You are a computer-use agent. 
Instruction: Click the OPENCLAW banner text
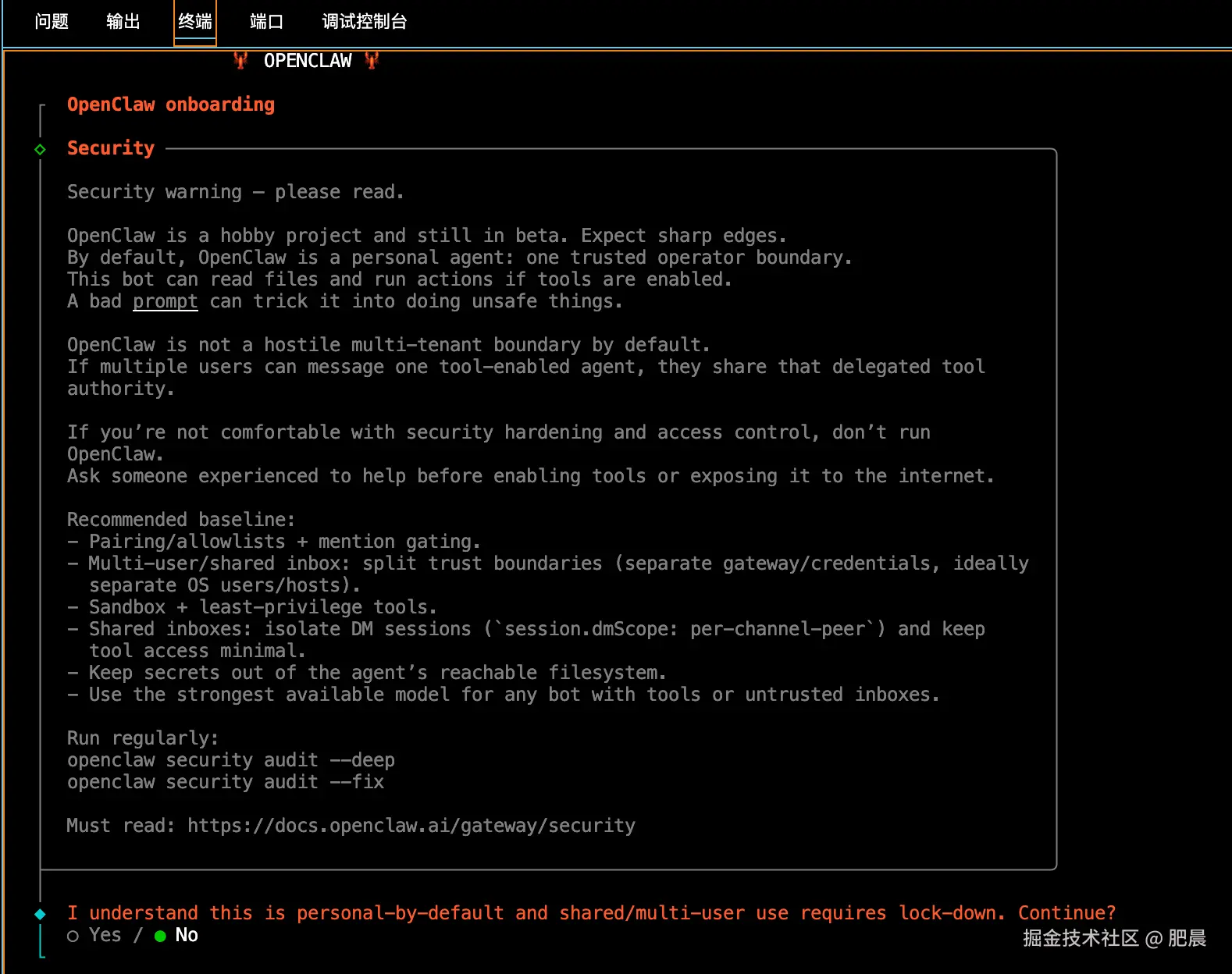(x=308, y=61)
